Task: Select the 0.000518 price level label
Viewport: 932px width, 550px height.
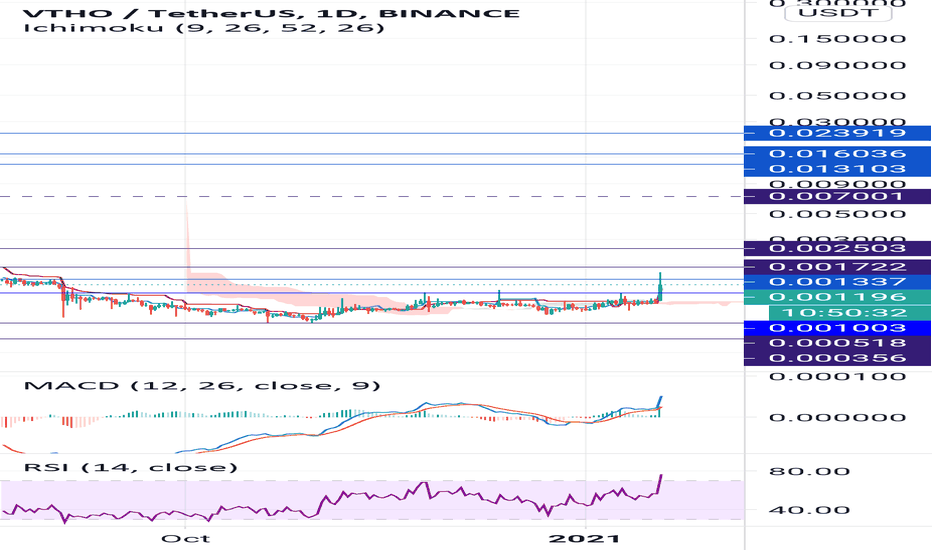Action: 837,343
